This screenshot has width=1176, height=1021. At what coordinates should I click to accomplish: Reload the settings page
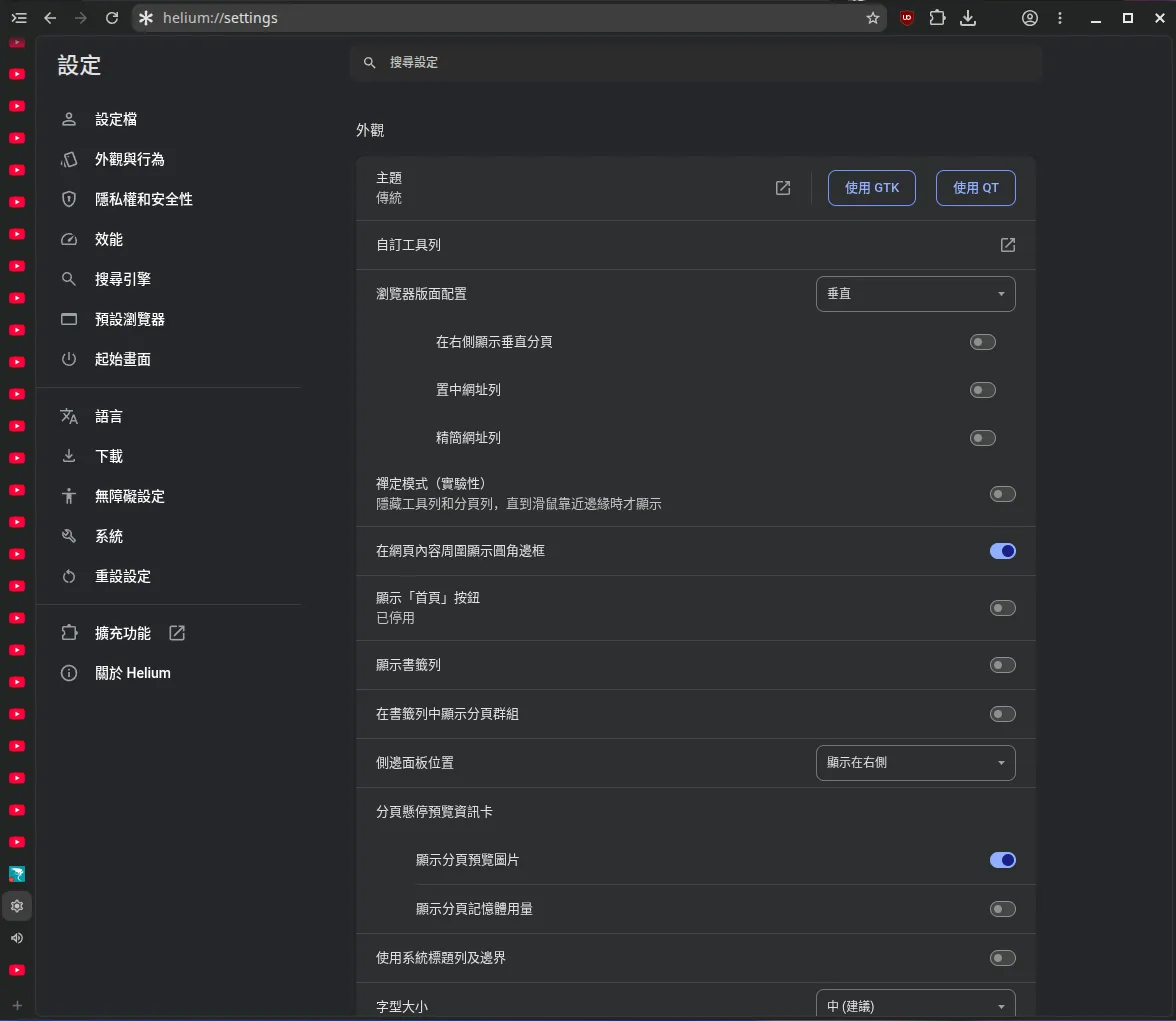[112, 18]
